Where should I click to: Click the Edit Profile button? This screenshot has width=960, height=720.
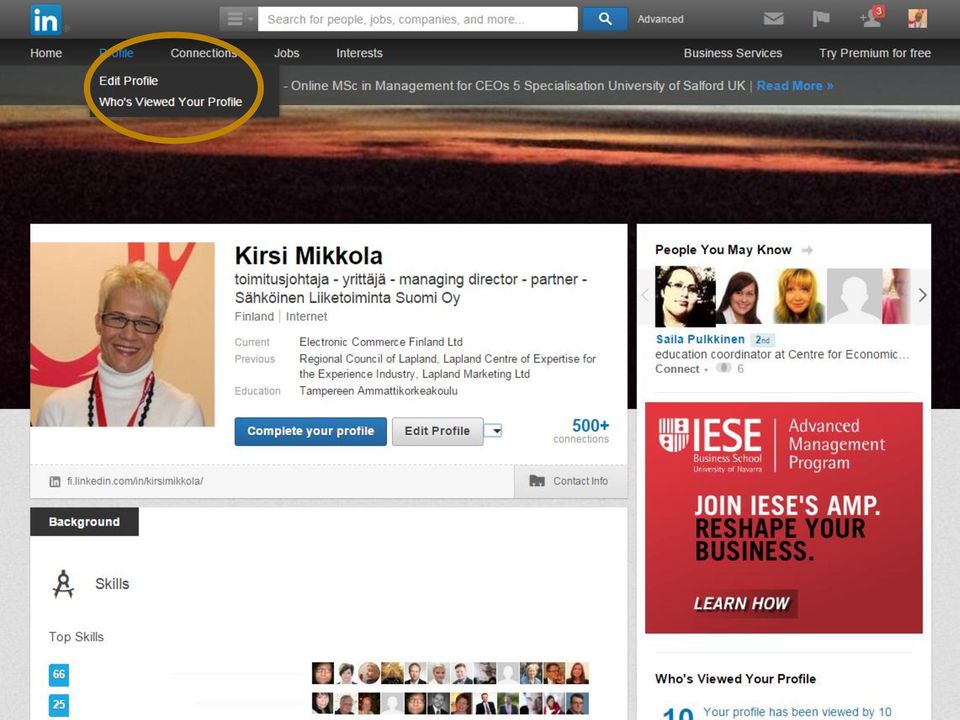click(x=437, y=431)
